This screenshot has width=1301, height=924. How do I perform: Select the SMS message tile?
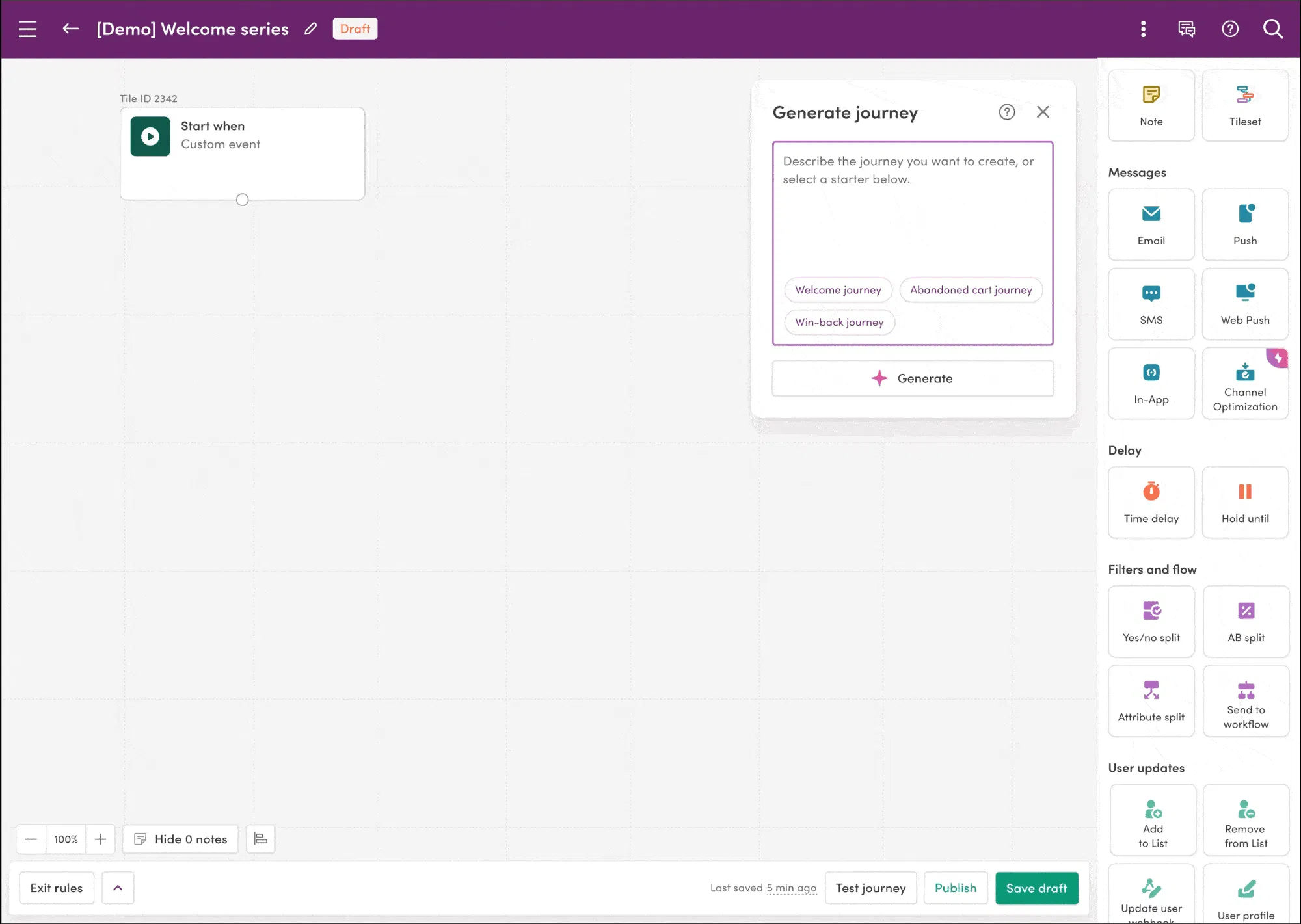[1151, 304]
